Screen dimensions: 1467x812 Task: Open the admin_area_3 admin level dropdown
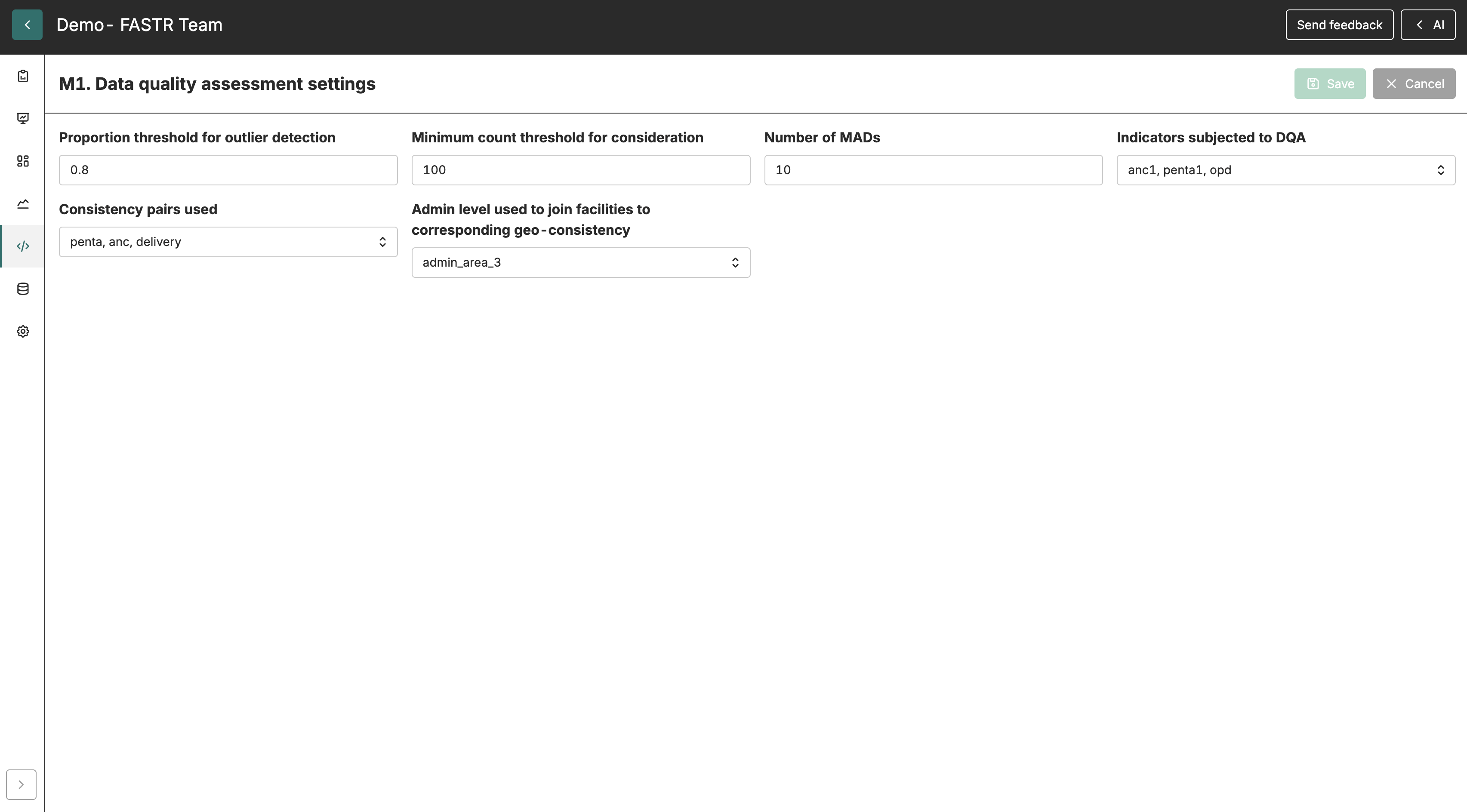[581, 262]
